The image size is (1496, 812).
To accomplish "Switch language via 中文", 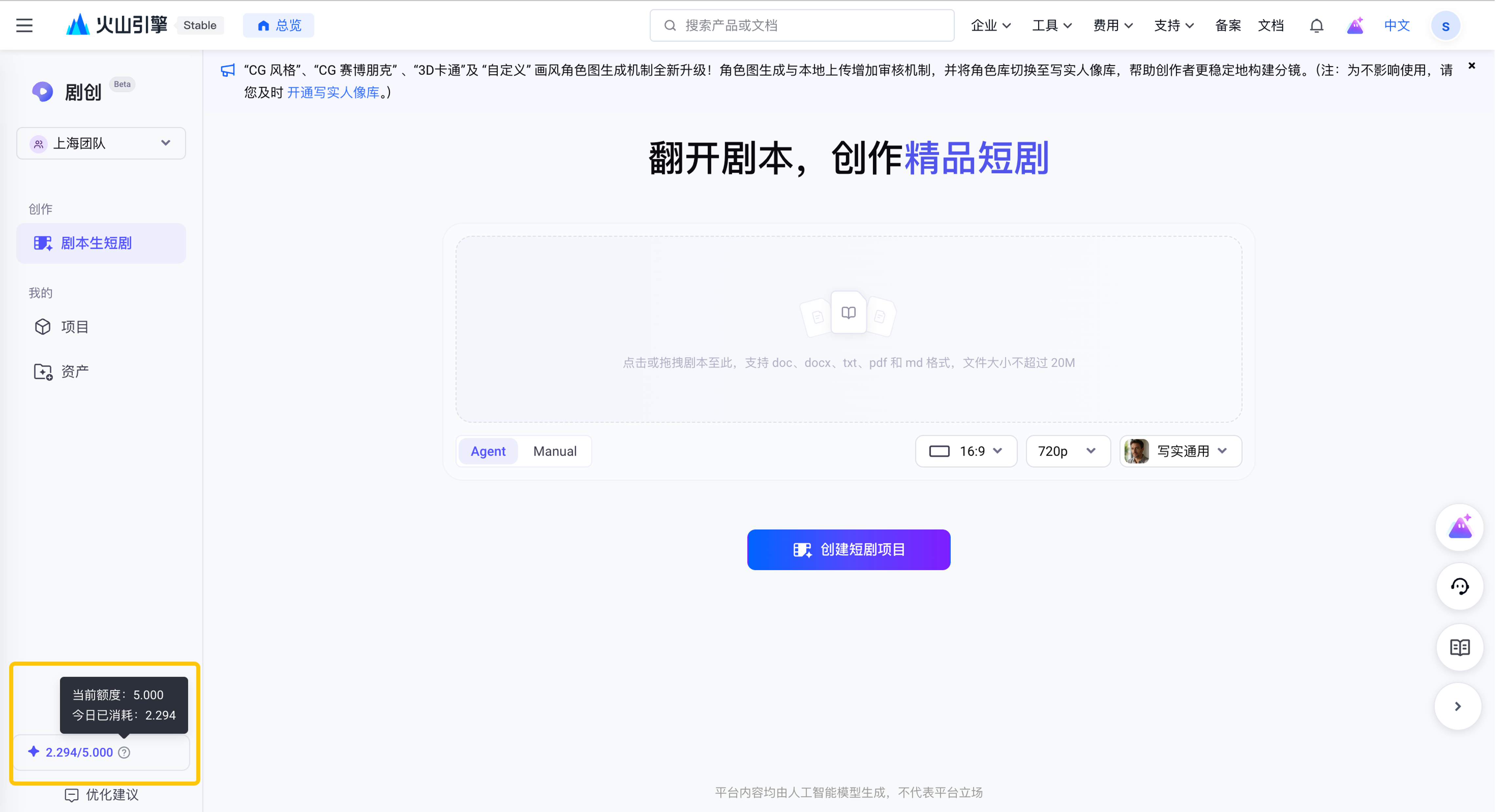I will (x=1397, y=26).
